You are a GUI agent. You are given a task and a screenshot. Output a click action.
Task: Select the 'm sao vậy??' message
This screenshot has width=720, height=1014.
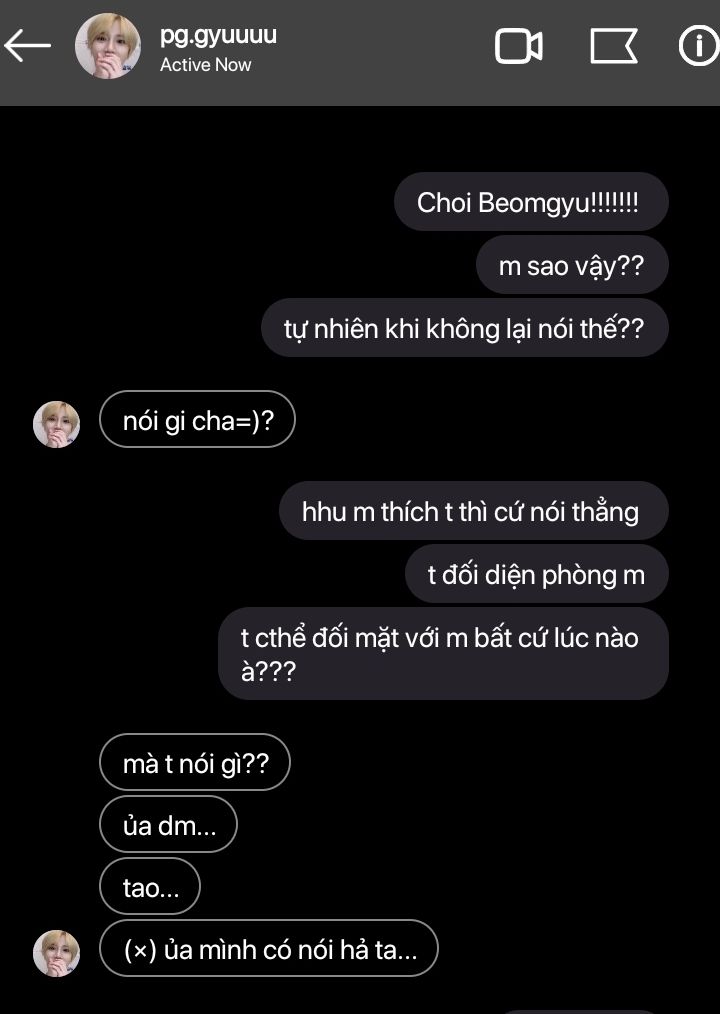coord(572,265)
